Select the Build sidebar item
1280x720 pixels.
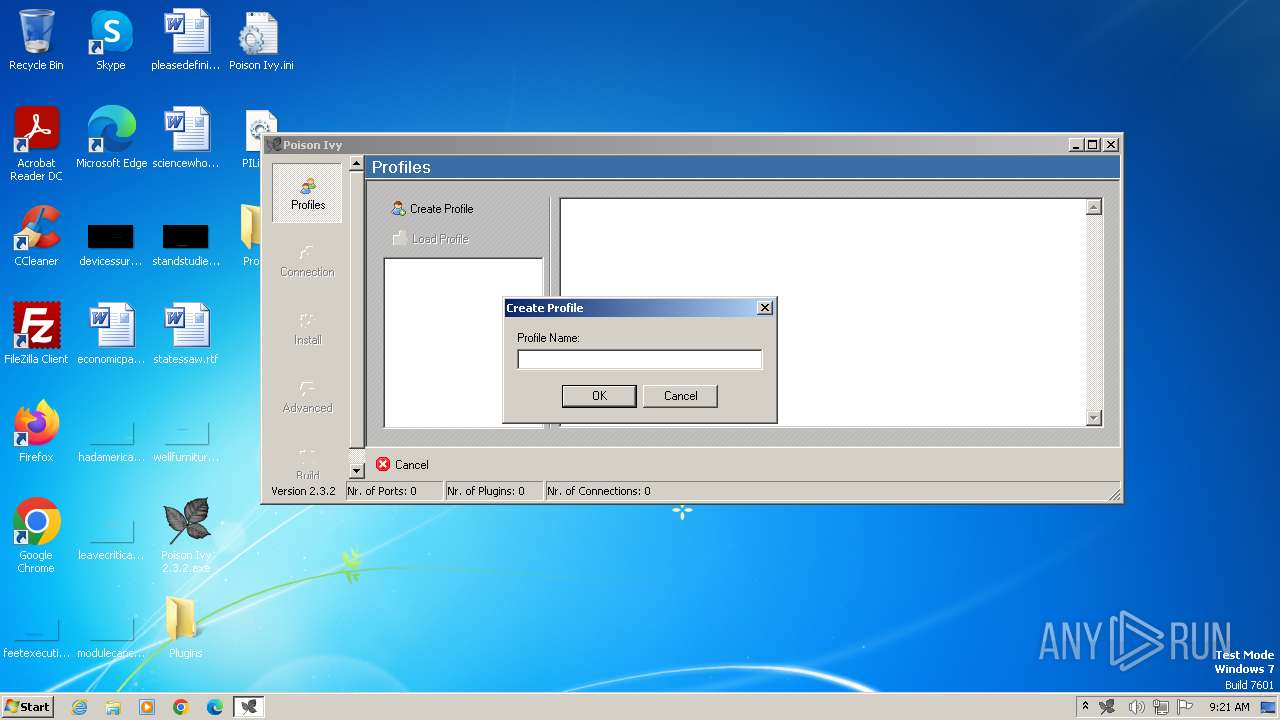tap(307, 463)
